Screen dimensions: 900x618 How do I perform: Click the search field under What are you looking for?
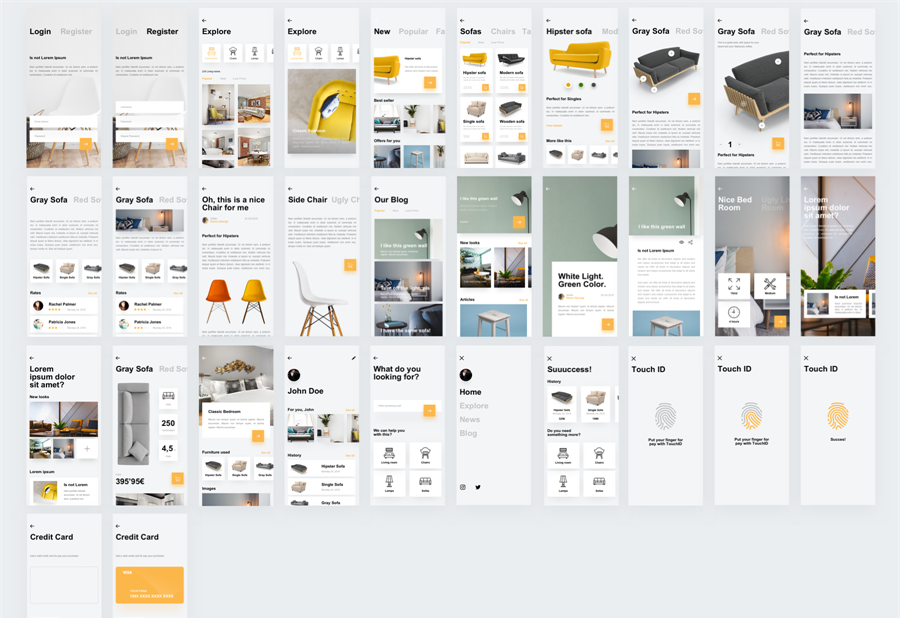[398, 410]
